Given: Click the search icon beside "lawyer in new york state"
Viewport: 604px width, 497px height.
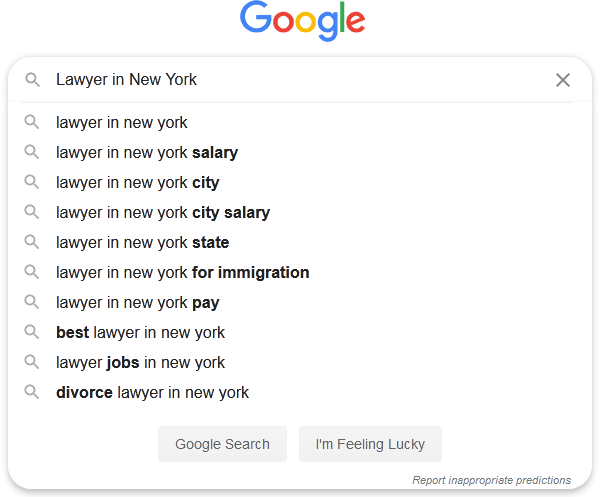Looking at the screenshot, I should [32, 242].
